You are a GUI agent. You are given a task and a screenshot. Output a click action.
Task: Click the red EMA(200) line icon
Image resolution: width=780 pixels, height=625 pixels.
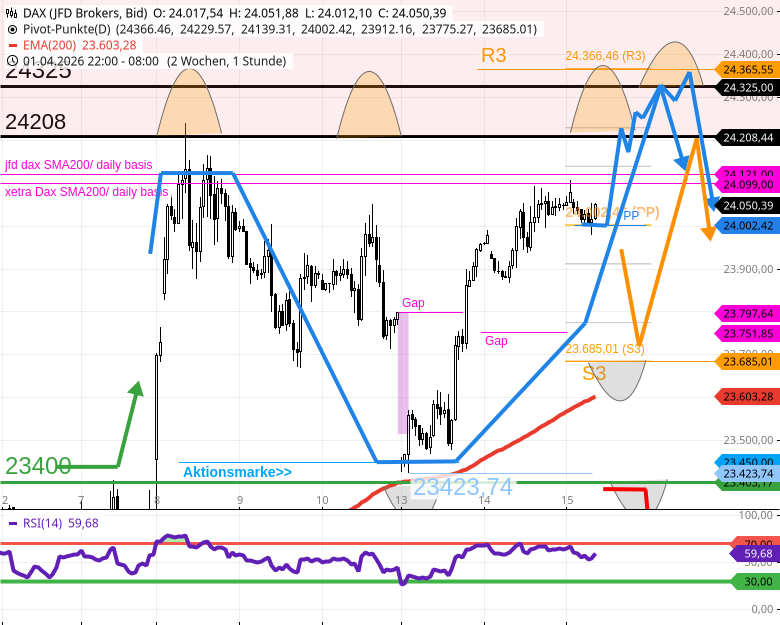pos(12,46)
